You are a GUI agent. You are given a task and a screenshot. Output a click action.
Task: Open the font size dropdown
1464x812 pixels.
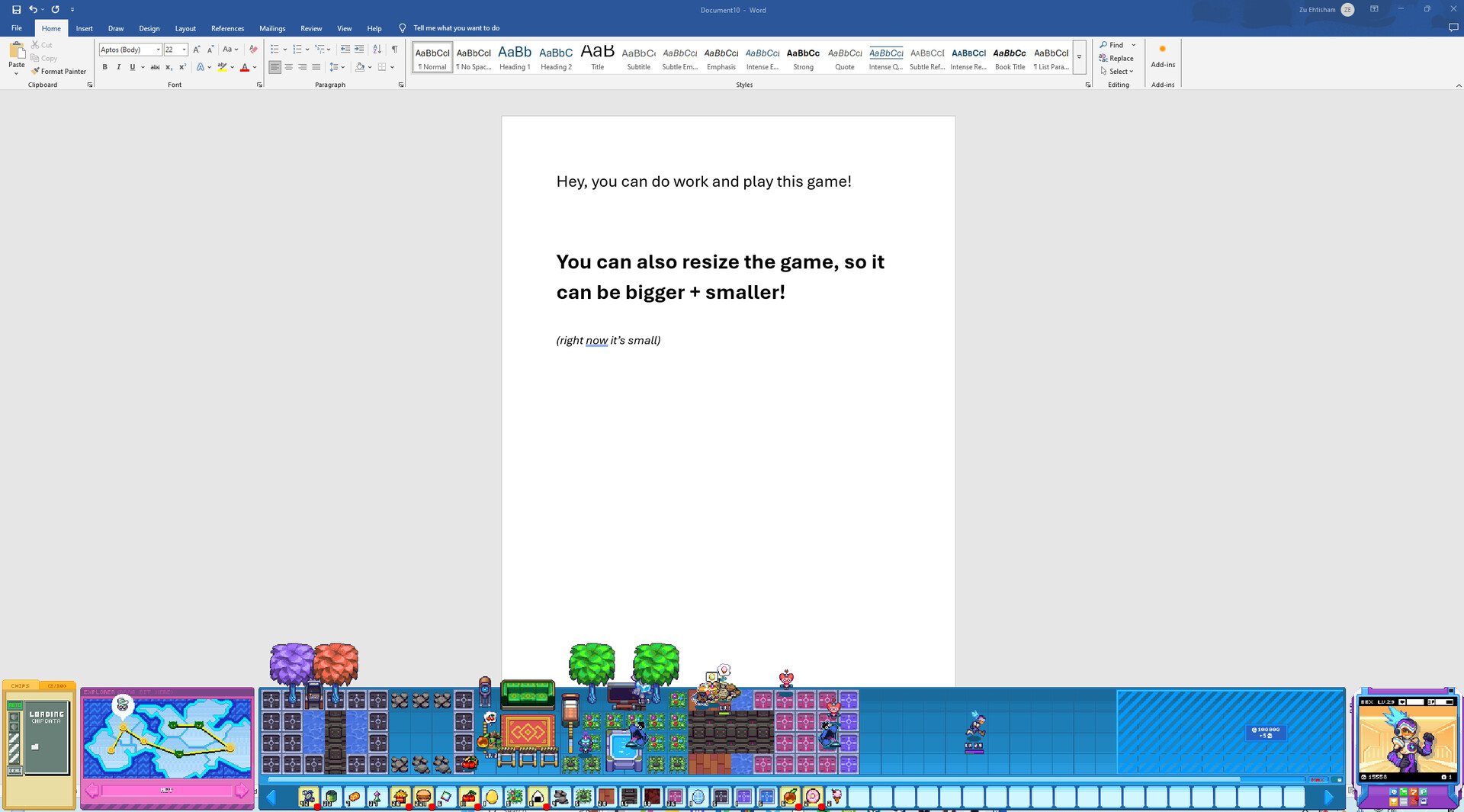click(183, 50)
